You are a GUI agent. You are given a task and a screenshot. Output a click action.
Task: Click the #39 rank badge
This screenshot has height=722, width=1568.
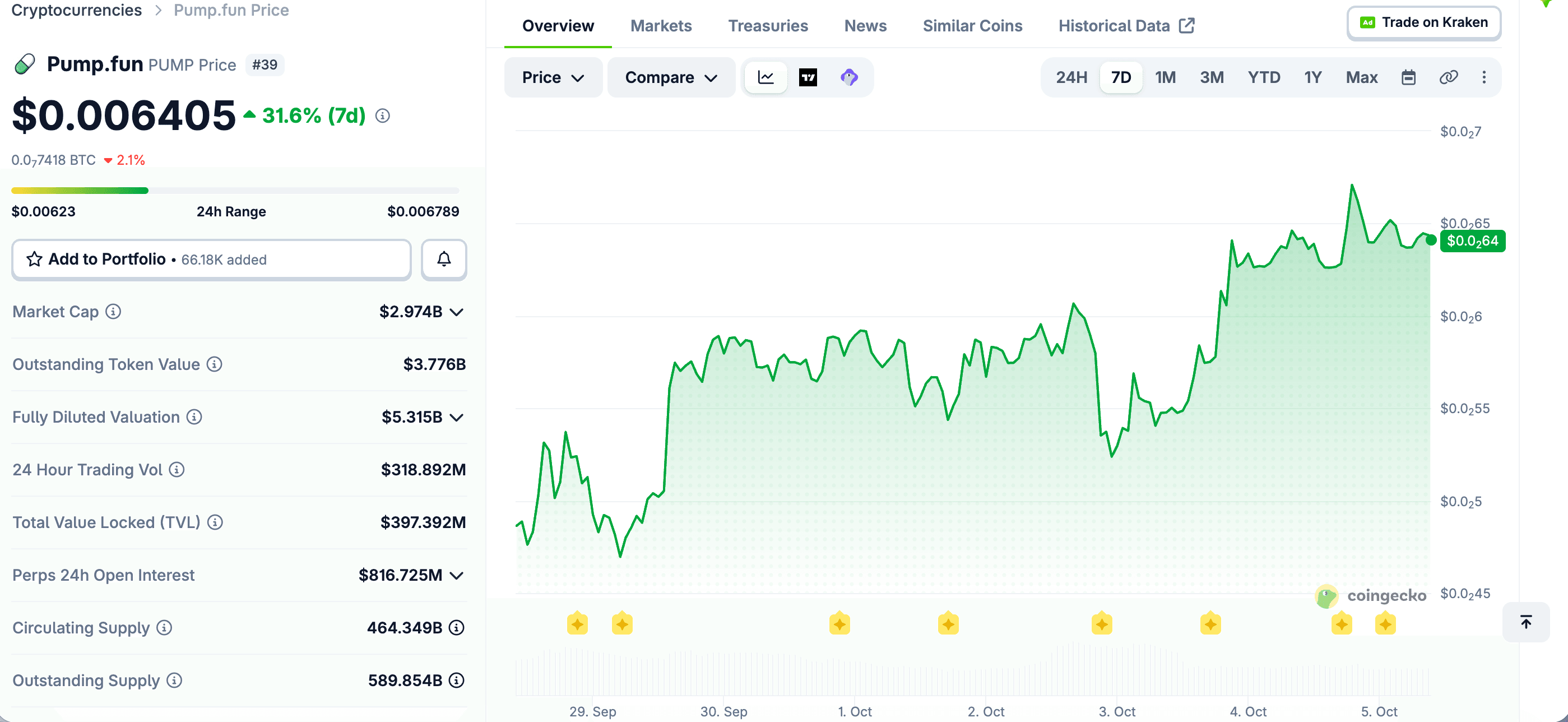(x=265, y=64)
